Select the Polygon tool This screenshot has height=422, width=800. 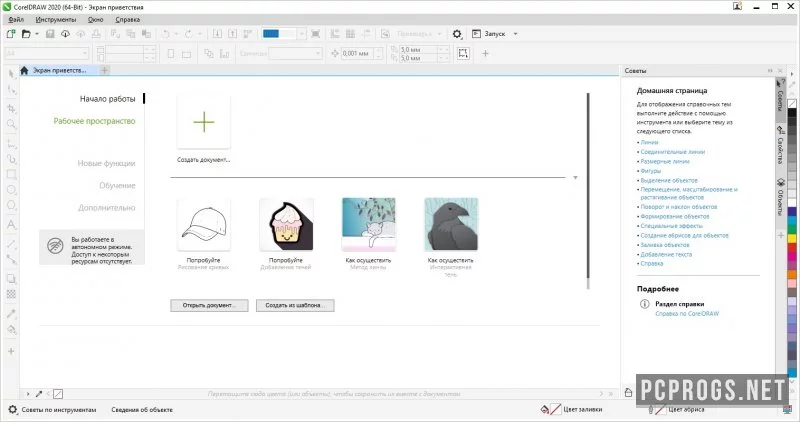tap(11, 205)
